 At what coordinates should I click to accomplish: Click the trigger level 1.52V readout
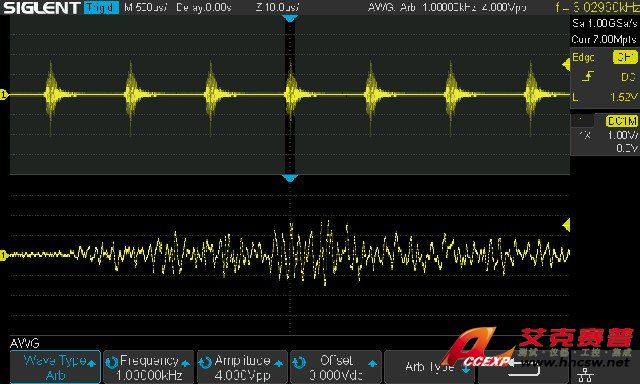623,97
